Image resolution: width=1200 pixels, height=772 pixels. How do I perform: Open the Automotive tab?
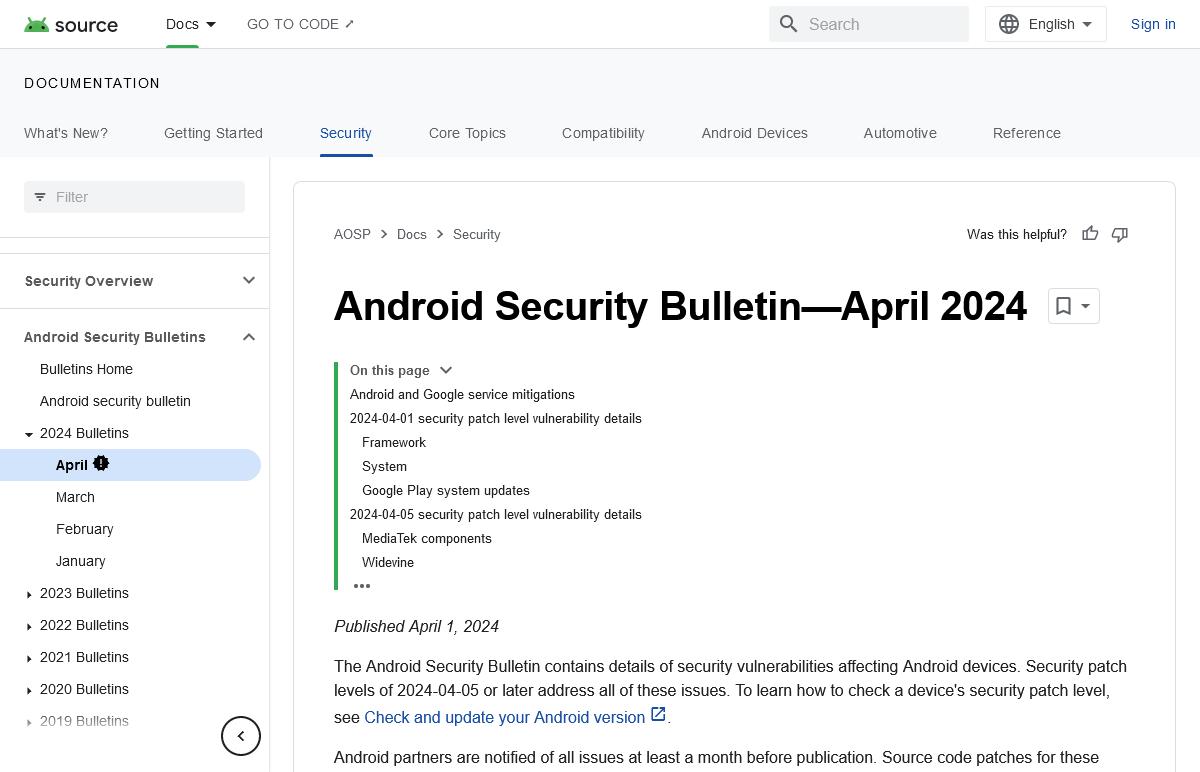(x=900, y=133)
